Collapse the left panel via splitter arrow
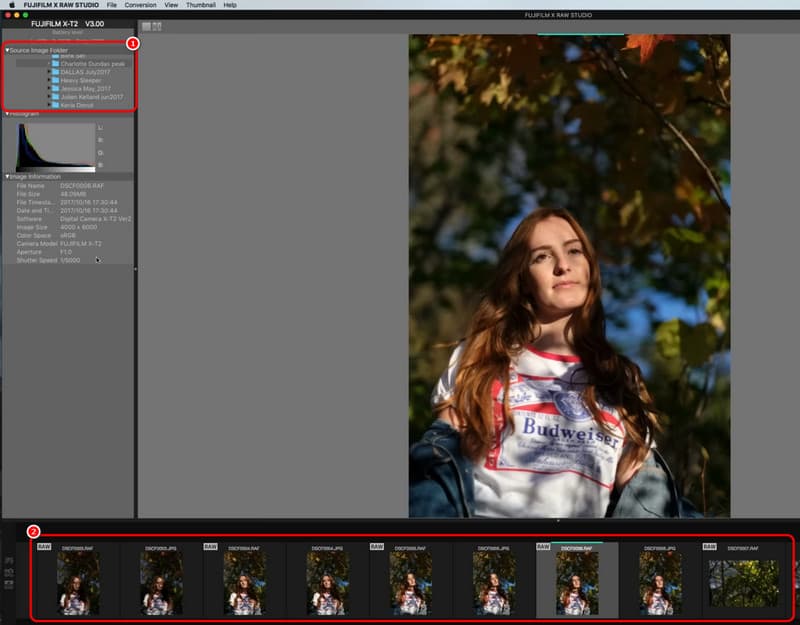 [135, 269]
